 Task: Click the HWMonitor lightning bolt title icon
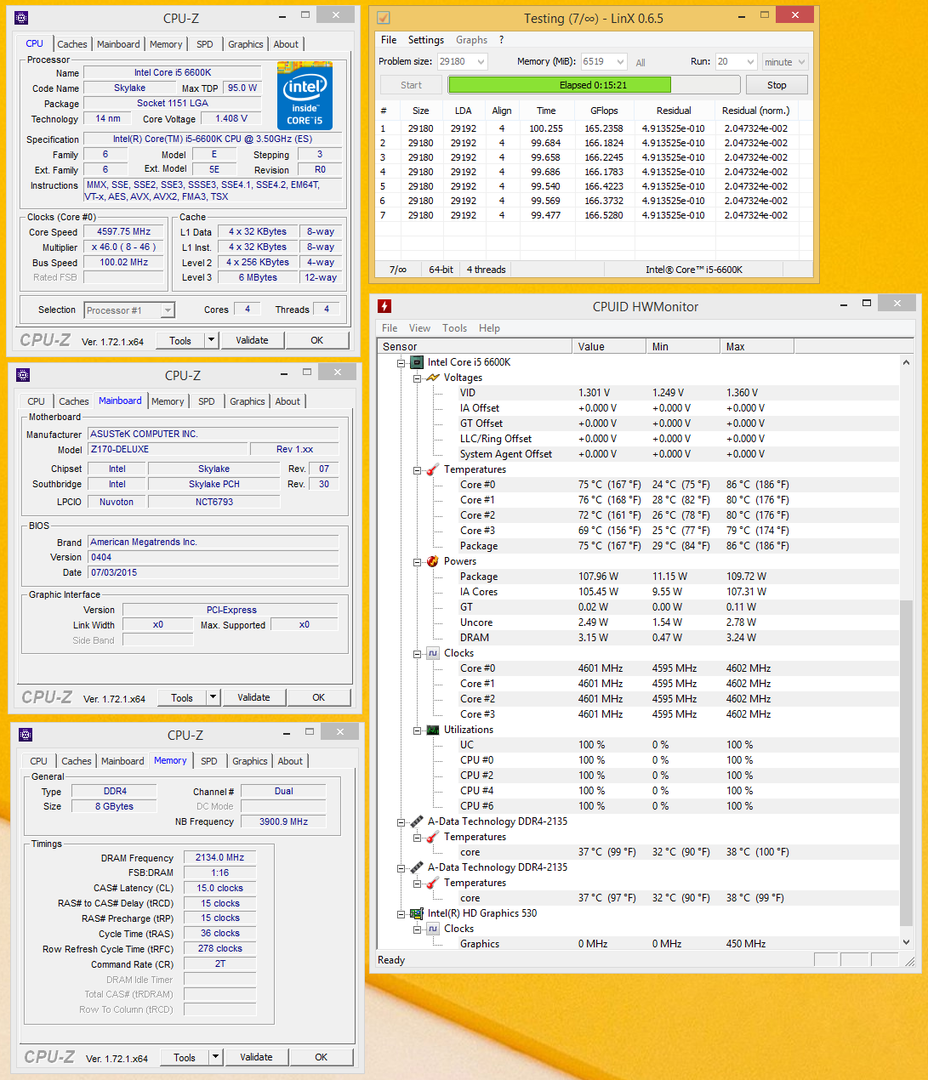(x=385, y=306)
